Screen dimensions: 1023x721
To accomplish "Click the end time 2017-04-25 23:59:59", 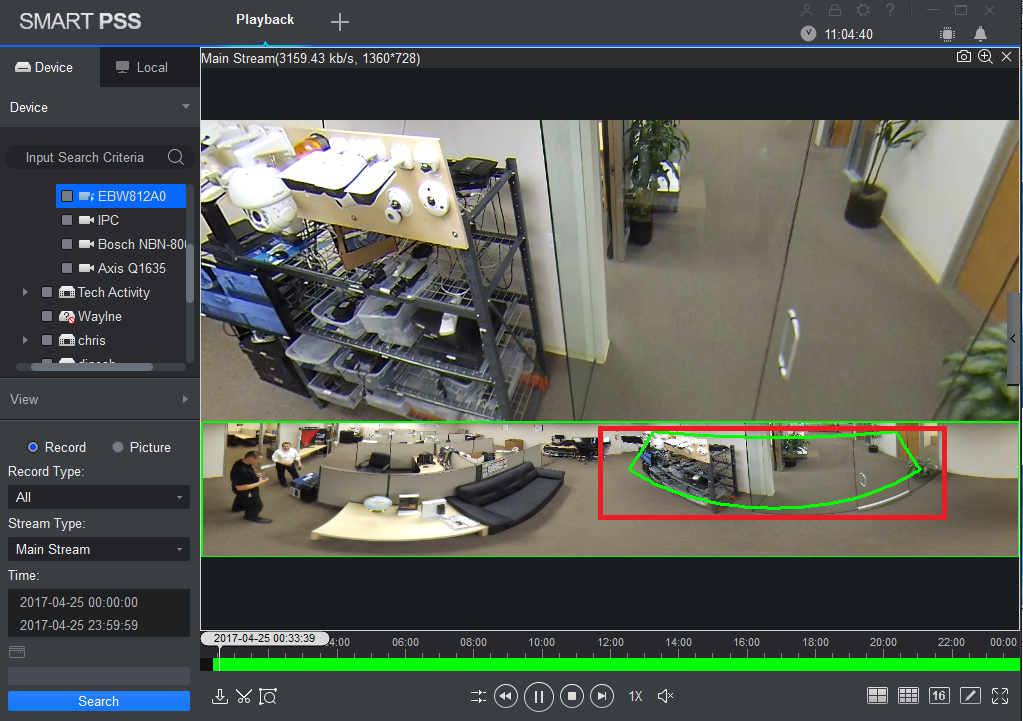I will tap(79, 625).
